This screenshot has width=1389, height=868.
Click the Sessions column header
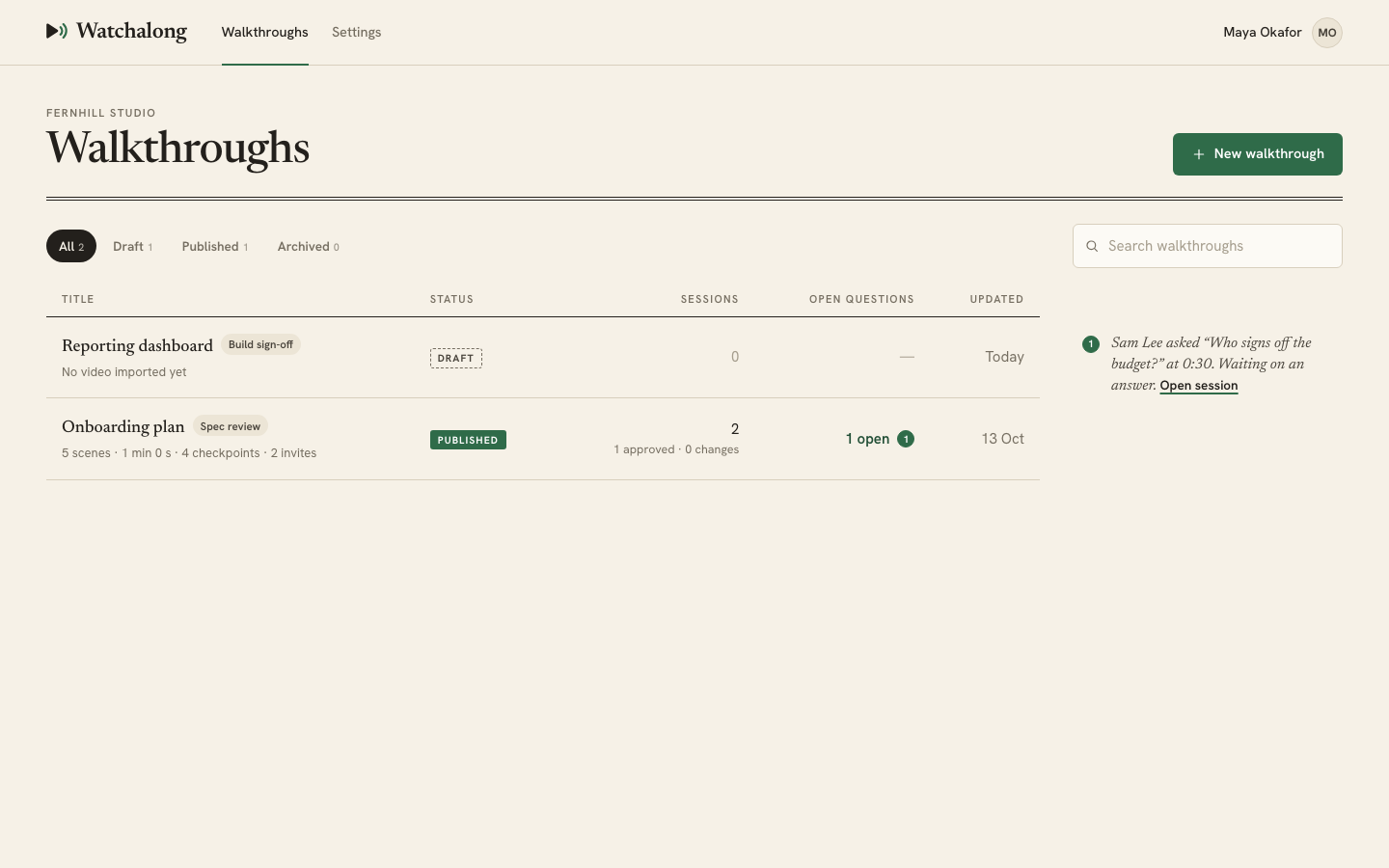710,299
